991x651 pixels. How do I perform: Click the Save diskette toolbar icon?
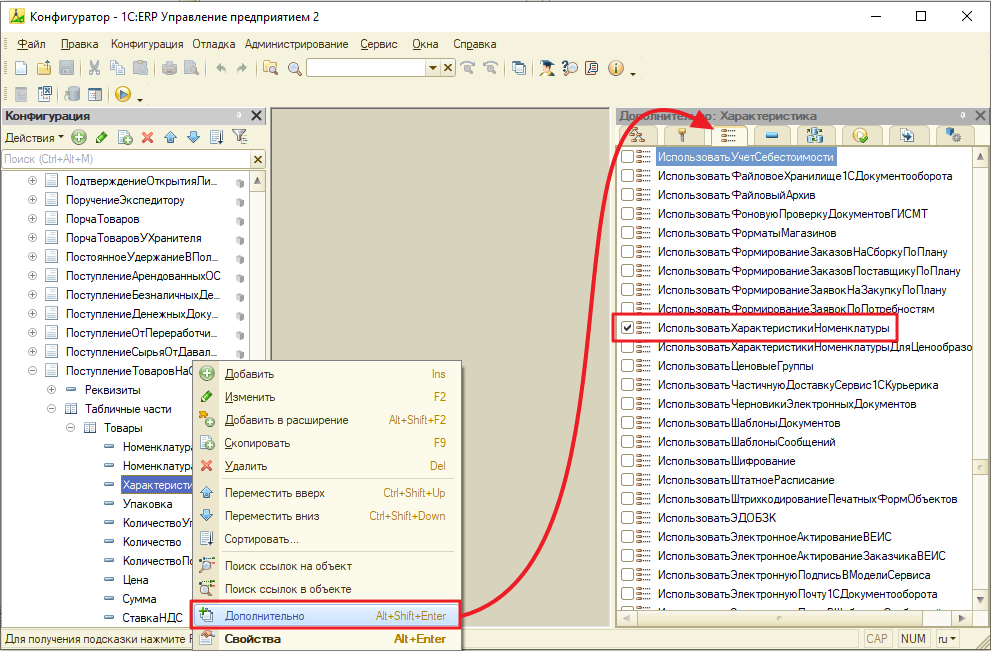tap(66, 68)
